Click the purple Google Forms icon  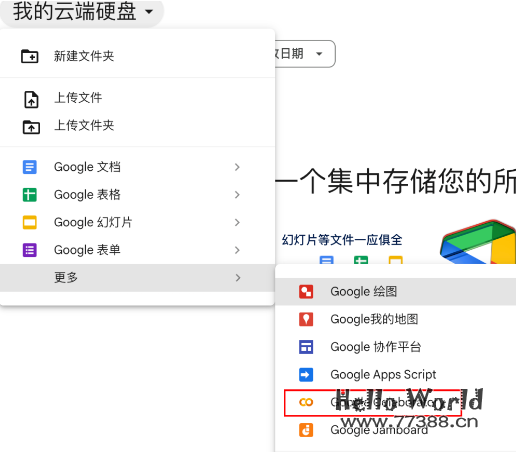[30, 250]
